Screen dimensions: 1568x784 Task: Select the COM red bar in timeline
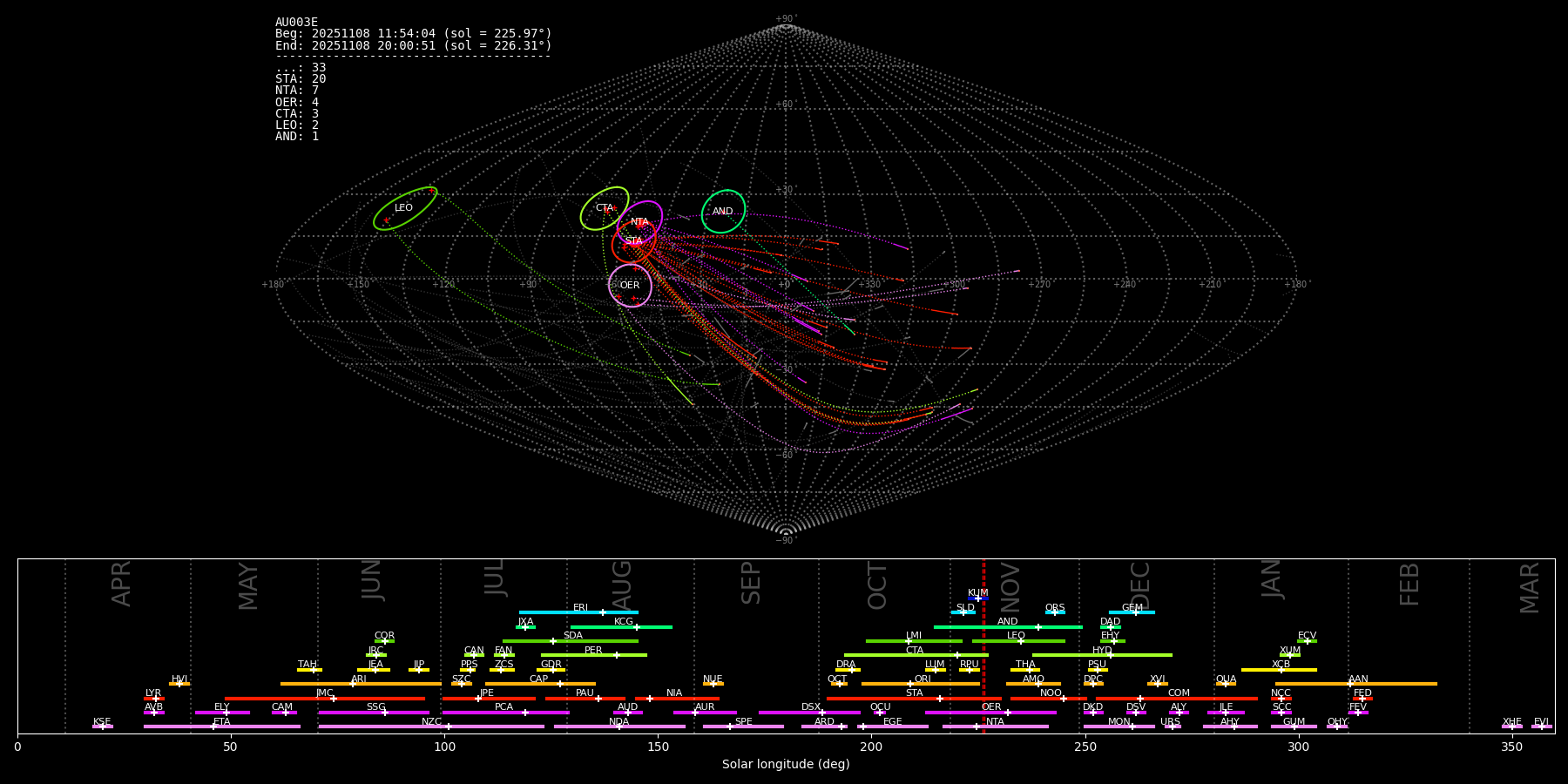1177,698
